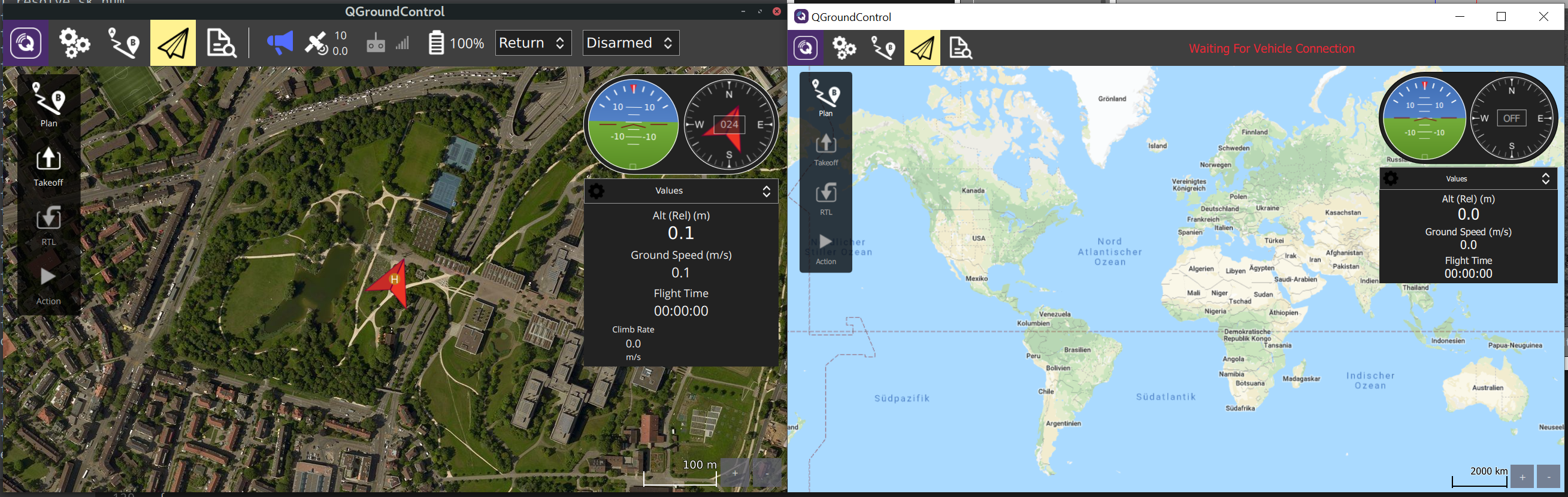Open Application Settings icon in left window
Screen dimensions: 1568x497
26,43
